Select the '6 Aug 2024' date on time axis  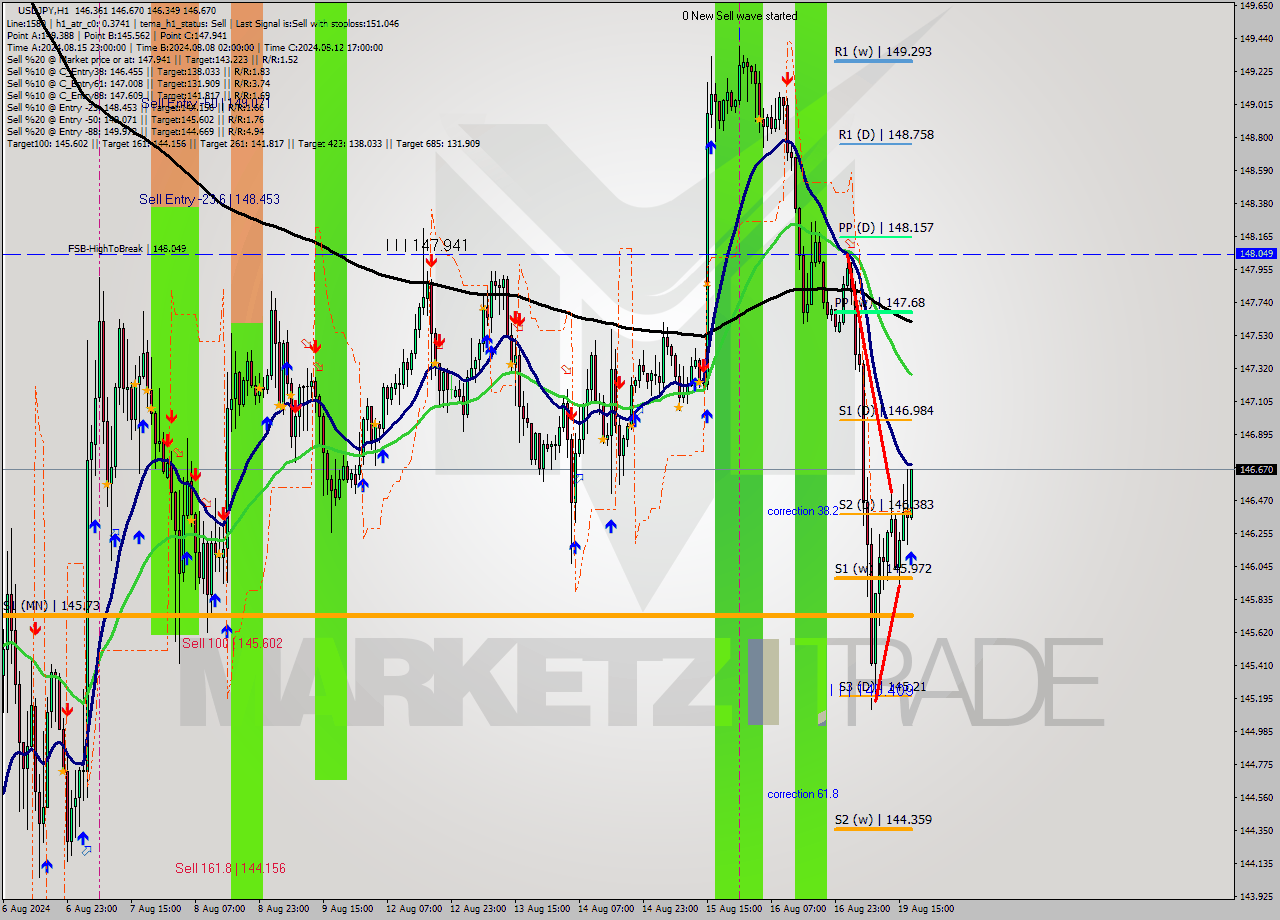click(24, 909)
